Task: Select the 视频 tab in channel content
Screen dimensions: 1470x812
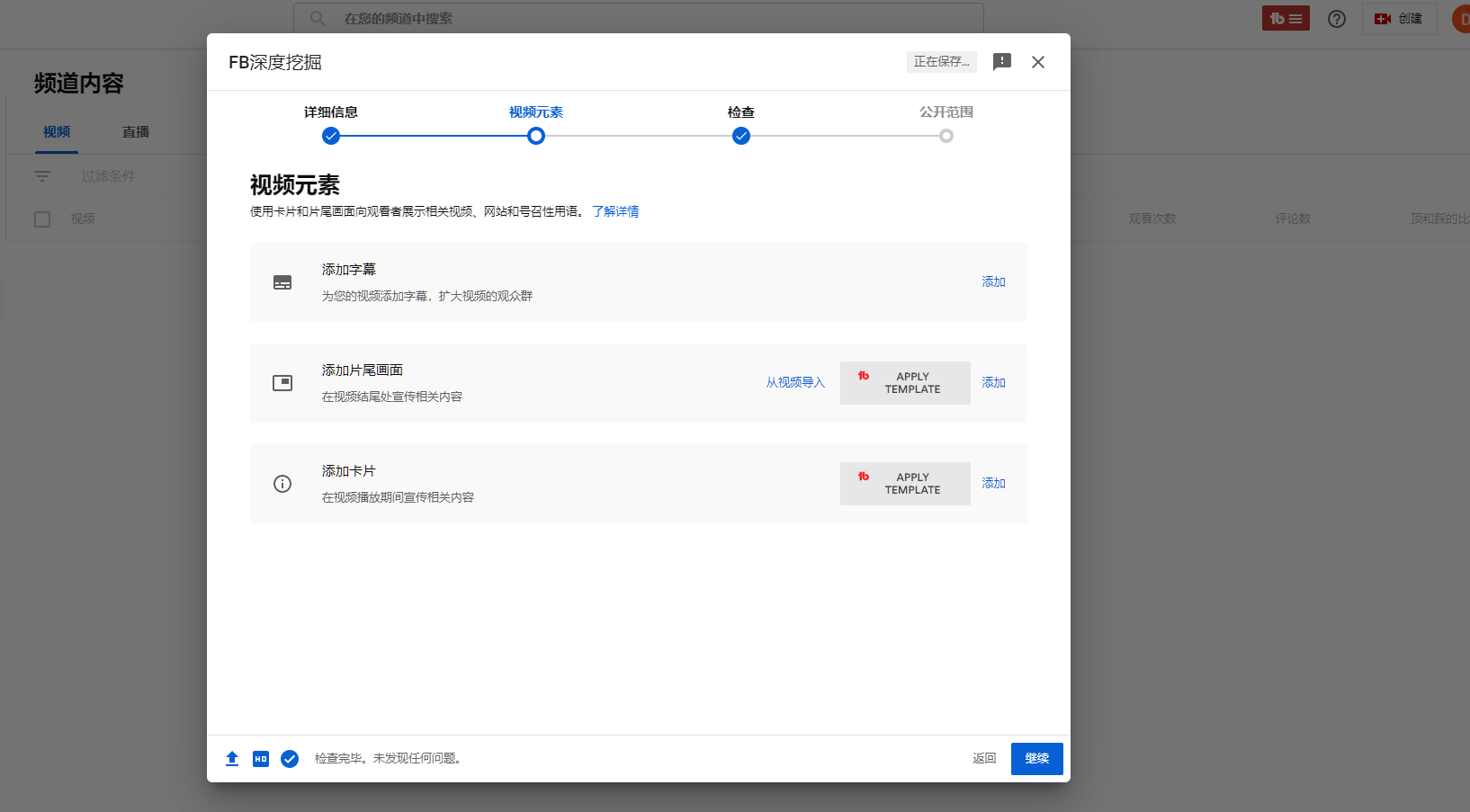Action: click(x=57, y=132)
